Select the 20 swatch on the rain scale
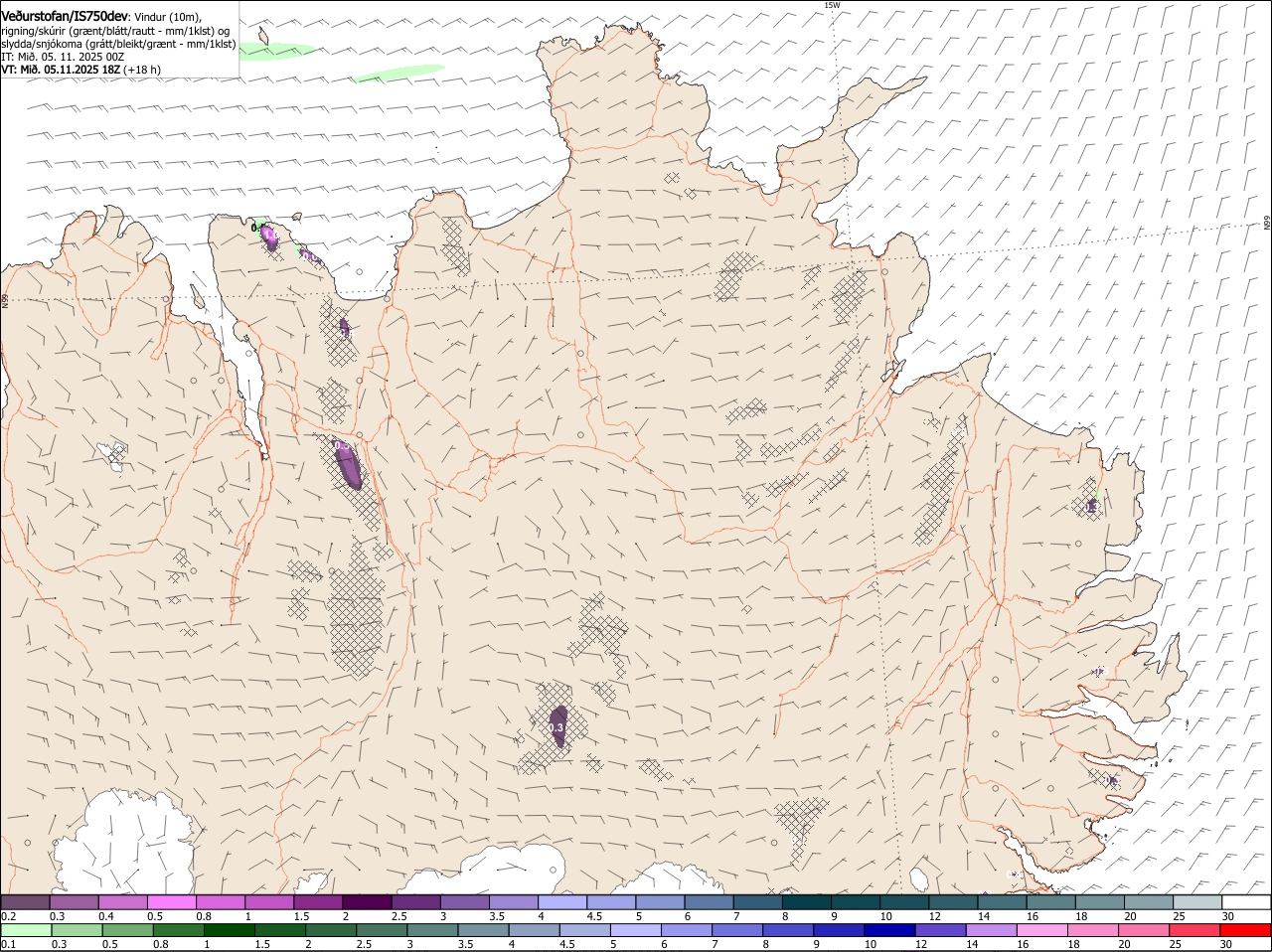1272x952 pixels. (x=1143, y=930)
